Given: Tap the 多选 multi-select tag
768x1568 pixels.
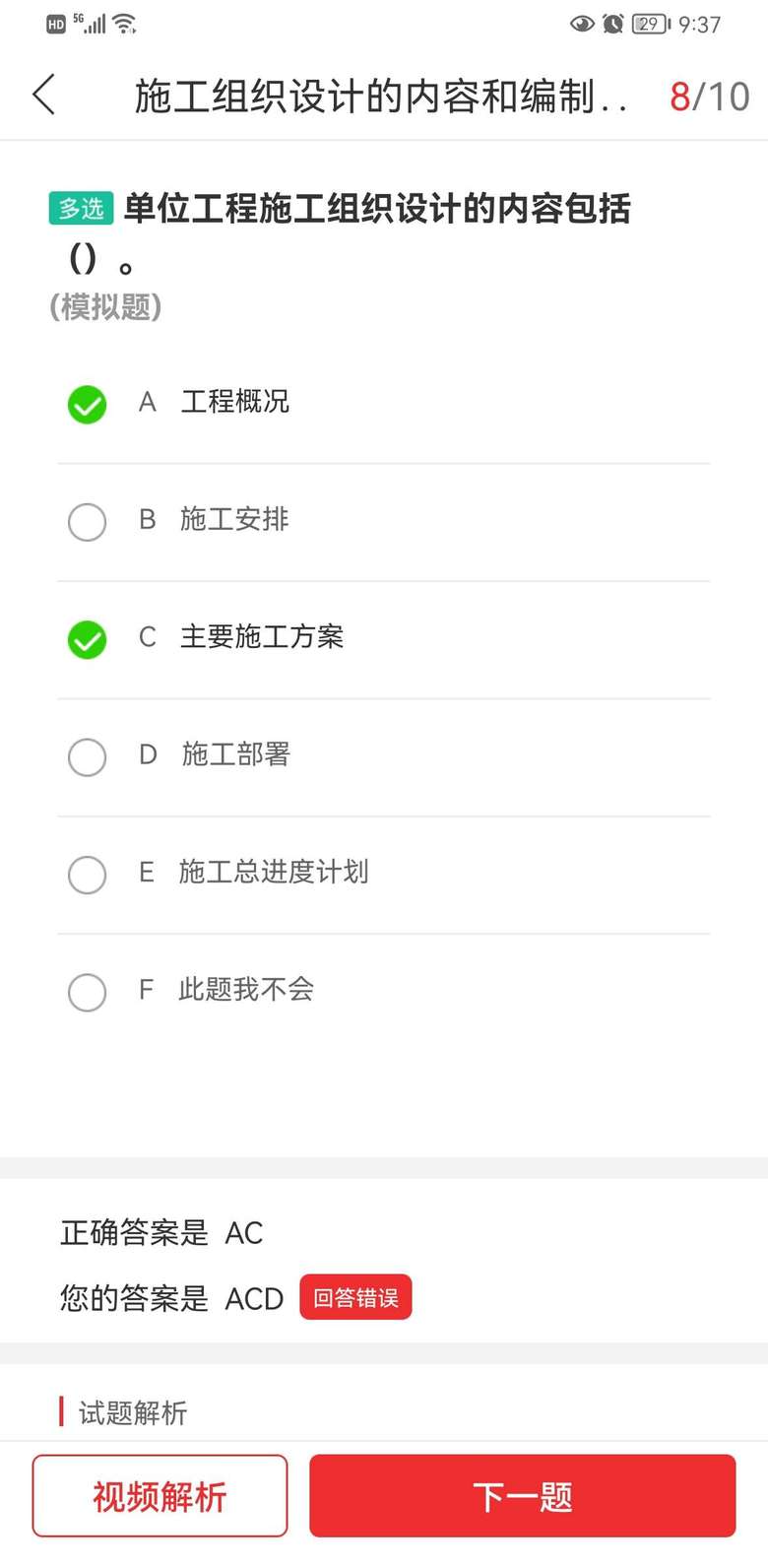Looking at the screenshot, I should (81, 209).
